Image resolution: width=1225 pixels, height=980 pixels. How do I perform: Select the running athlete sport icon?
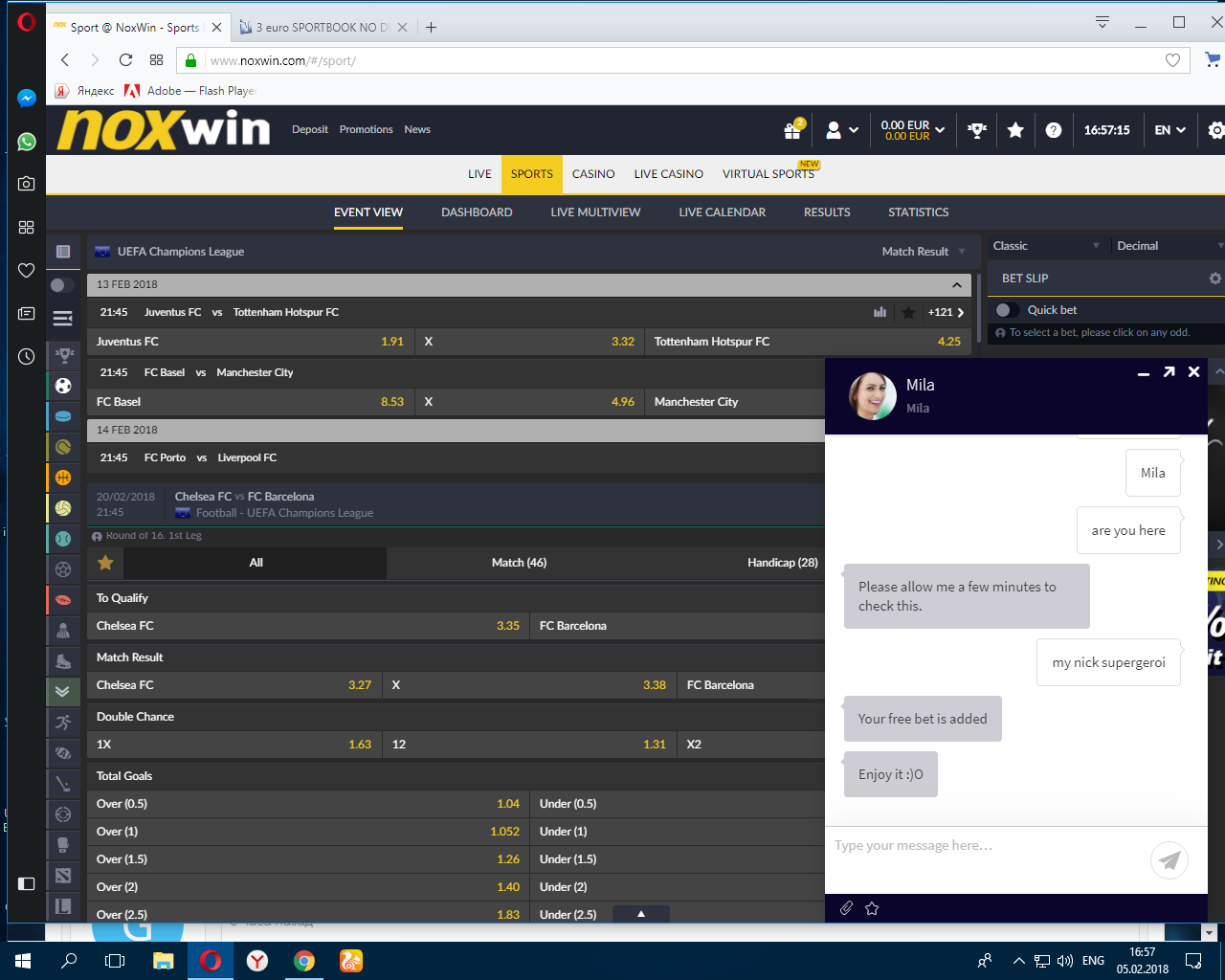pos(63,723)
